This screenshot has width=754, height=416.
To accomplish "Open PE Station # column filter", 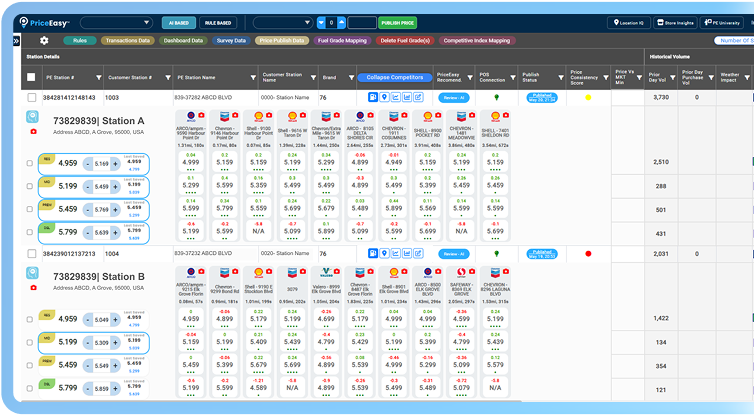I will pos(99,77).
